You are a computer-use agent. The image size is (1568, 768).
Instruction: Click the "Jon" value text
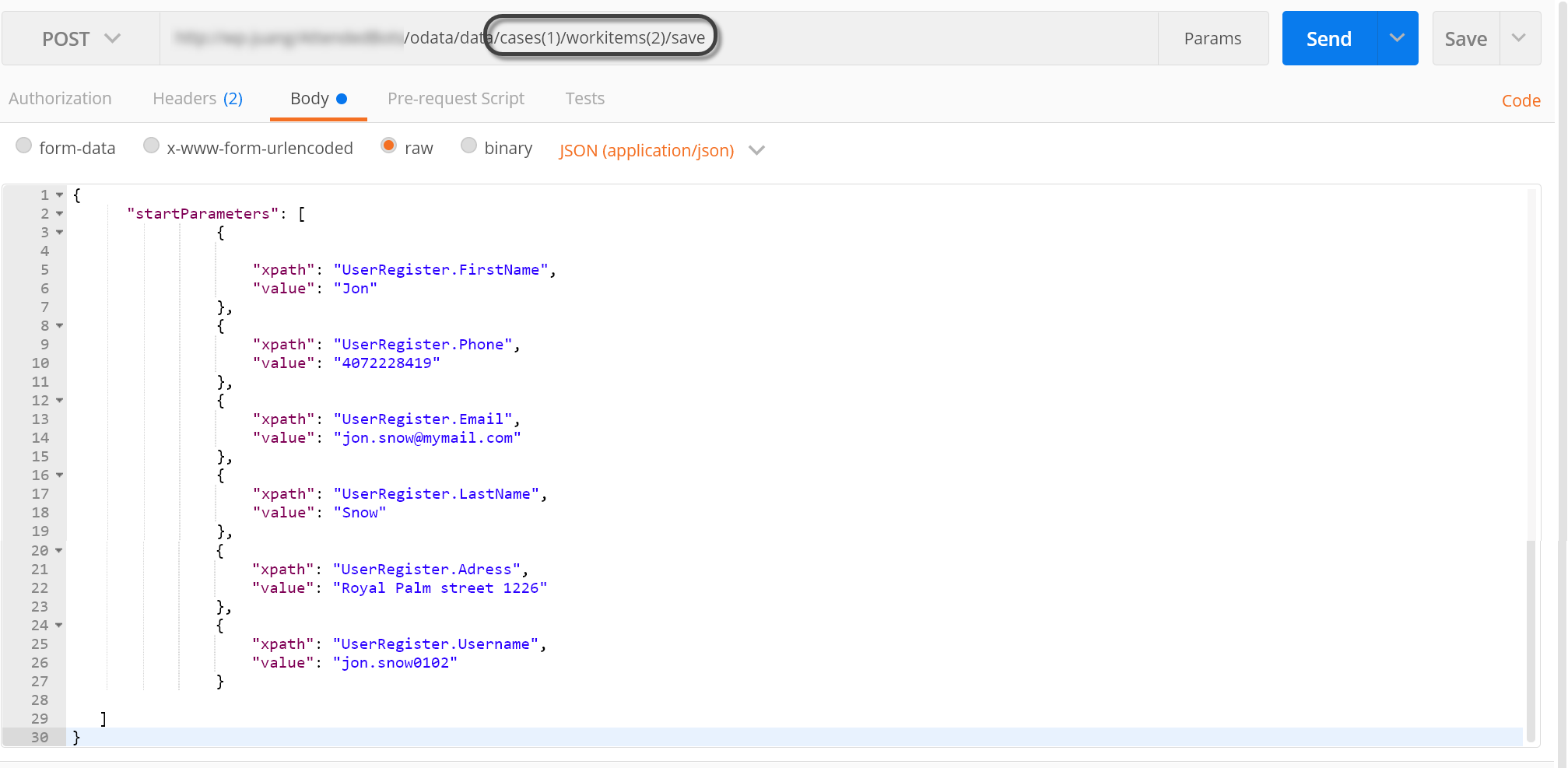[356, 289]
